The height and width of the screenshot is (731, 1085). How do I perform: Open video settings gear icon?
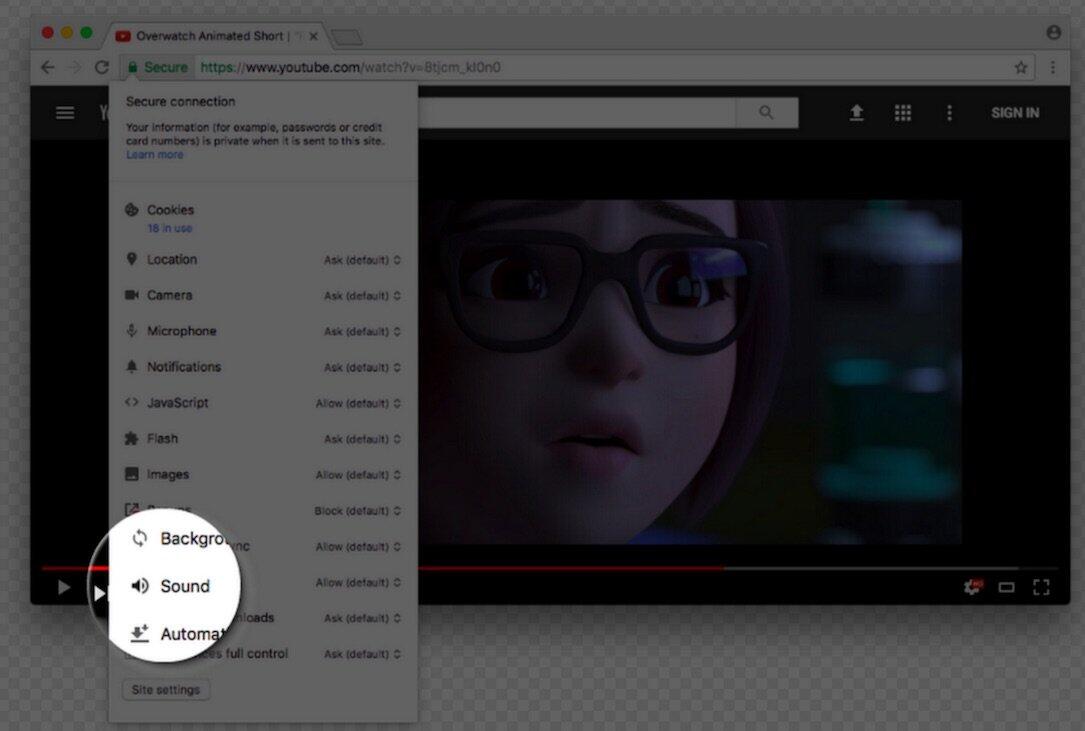(x=971, y=587)
